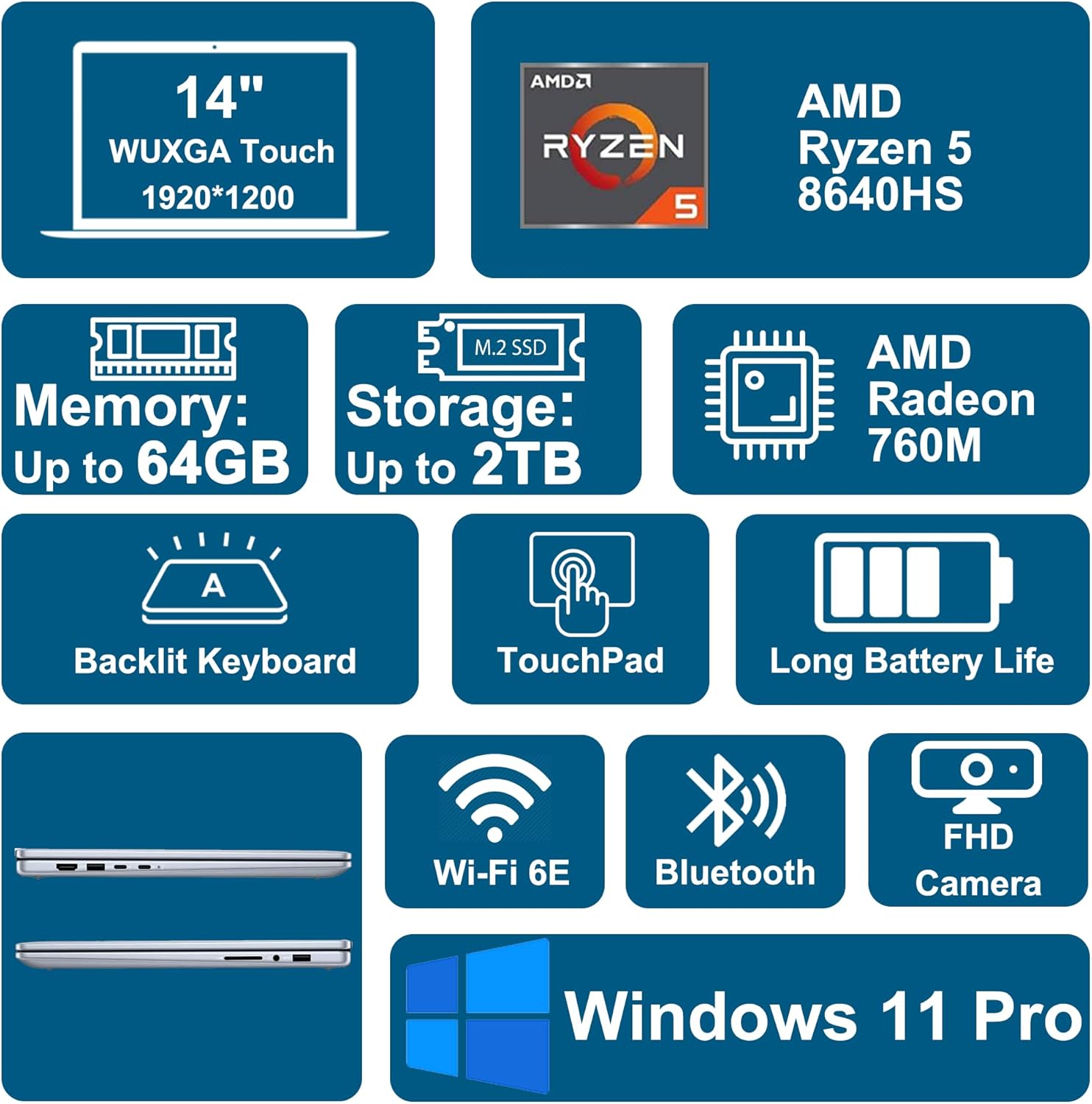Select the Up to 64GB text

[x=152, y=464]
